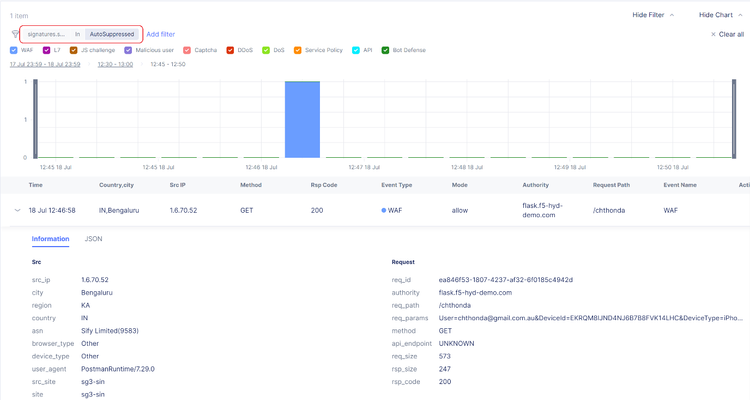Select the Information tab
The image size is (750, 400).
pos(50,239)
